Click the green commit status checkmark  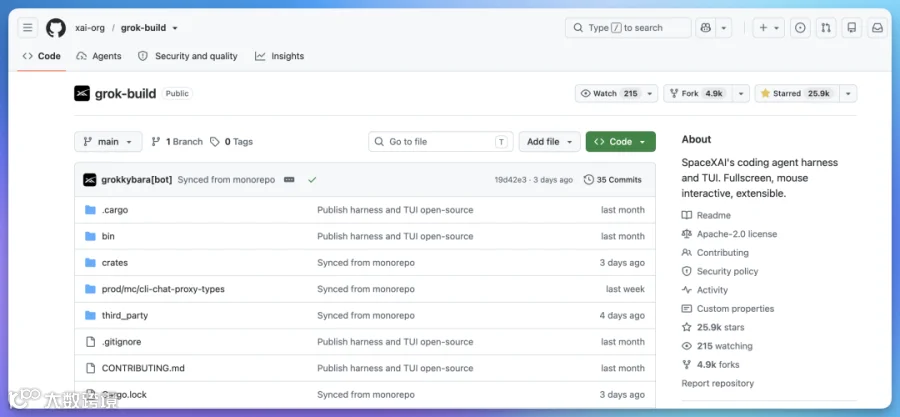pyautogui.click(x=312, y=180)
